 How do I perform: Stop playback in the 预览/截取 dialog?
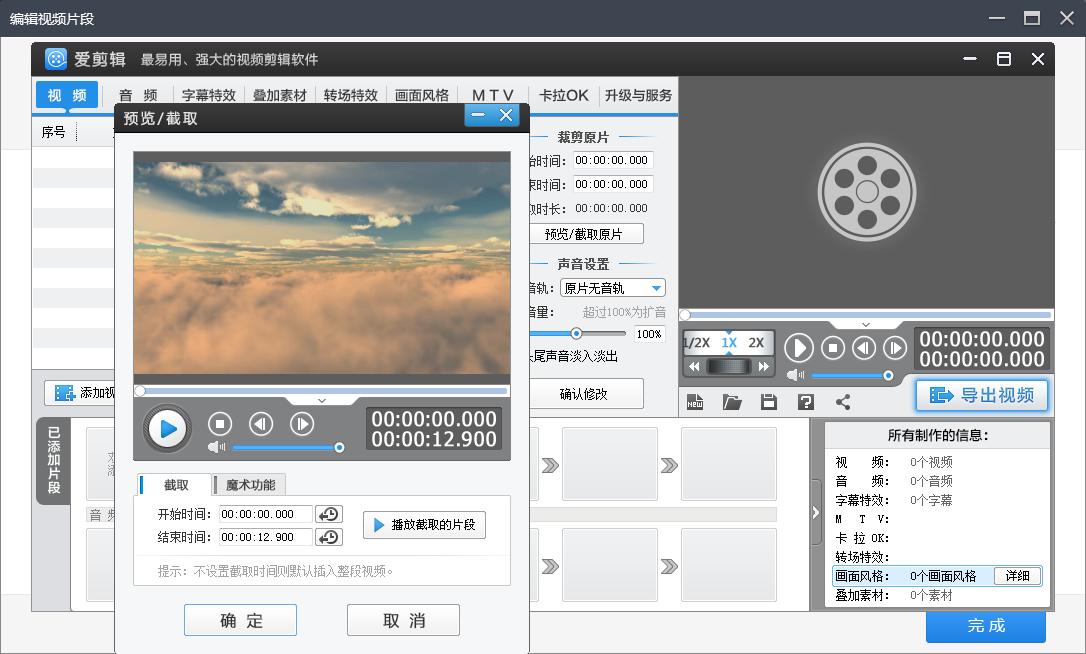(220, 424)
